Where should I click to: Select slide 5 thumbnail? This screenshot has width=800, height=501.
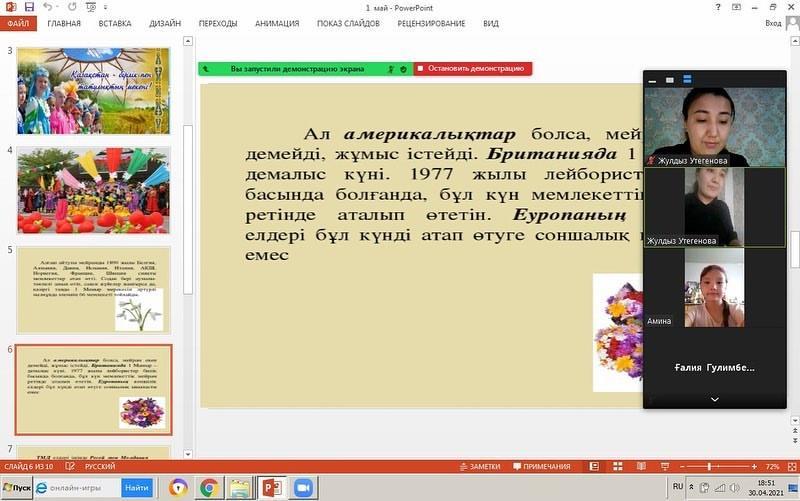93,290
